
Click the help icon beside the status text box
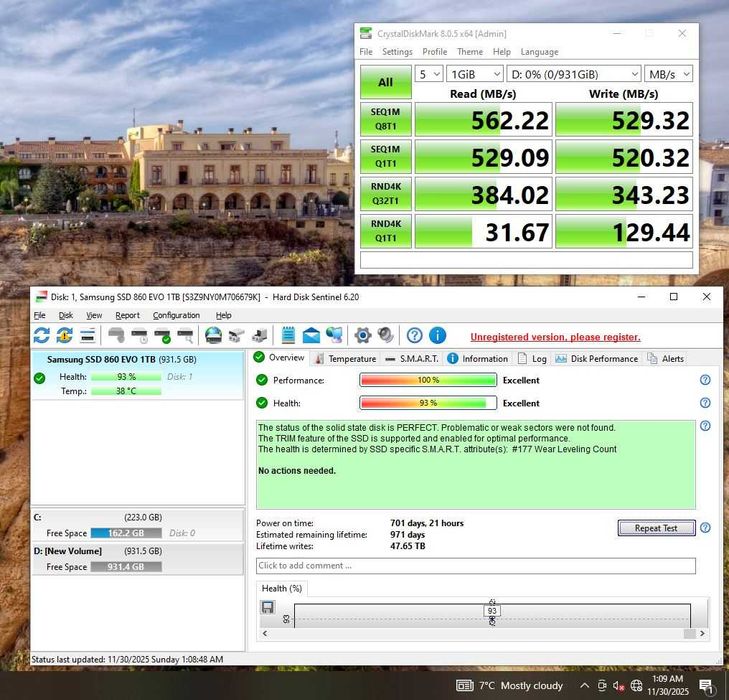click(x=705, y=426)
